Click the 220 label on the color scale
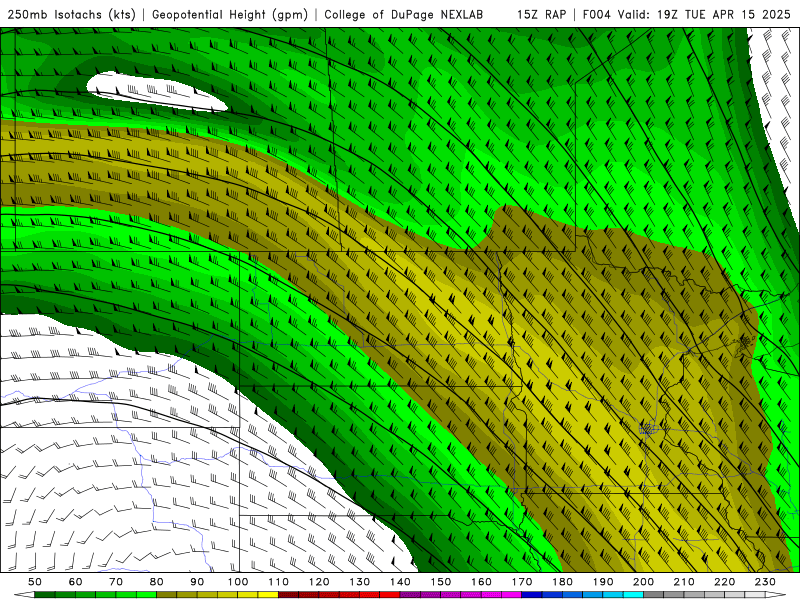The image size is (800, 600). coord(724,582)
